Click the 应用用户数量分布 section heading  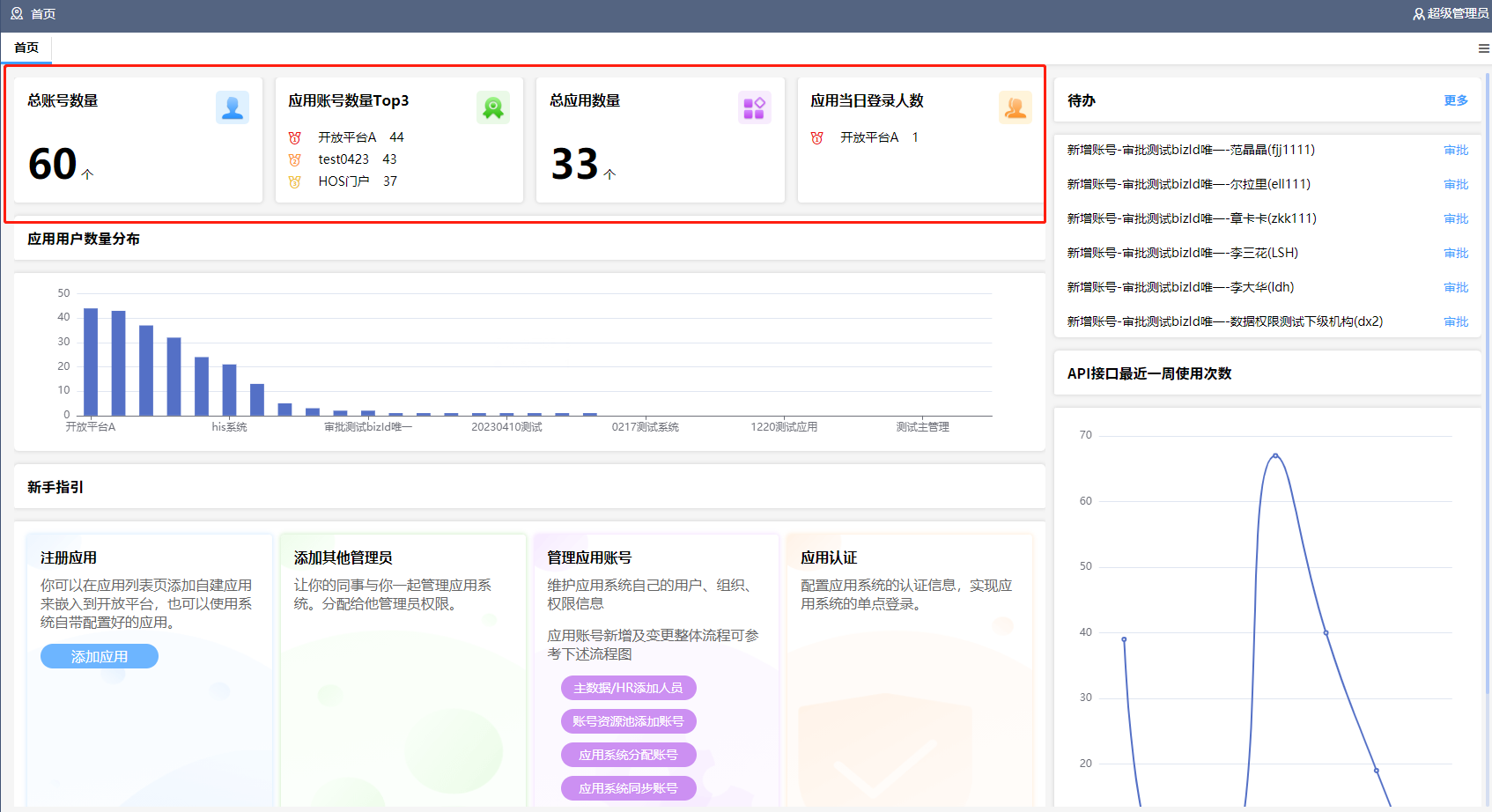point(84,239)
